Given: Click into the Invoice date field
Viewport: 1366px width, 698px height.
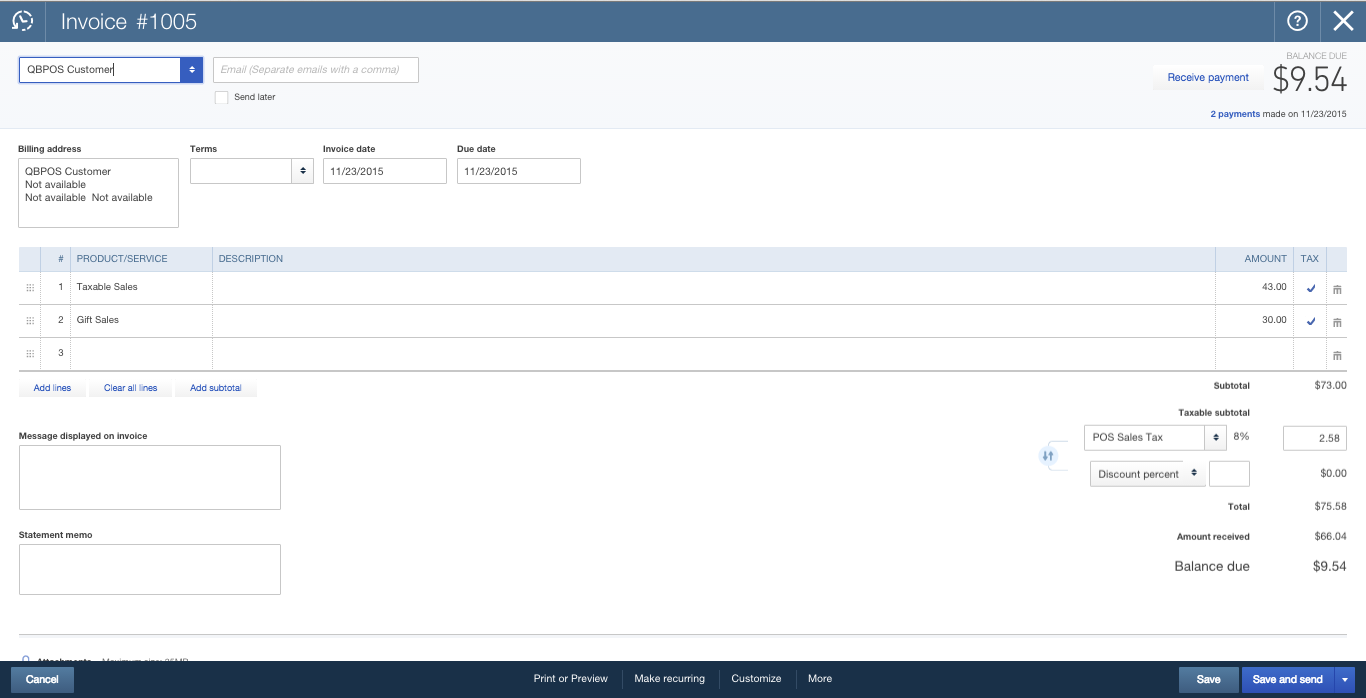Looking at the screenshot, I should 385,171.
